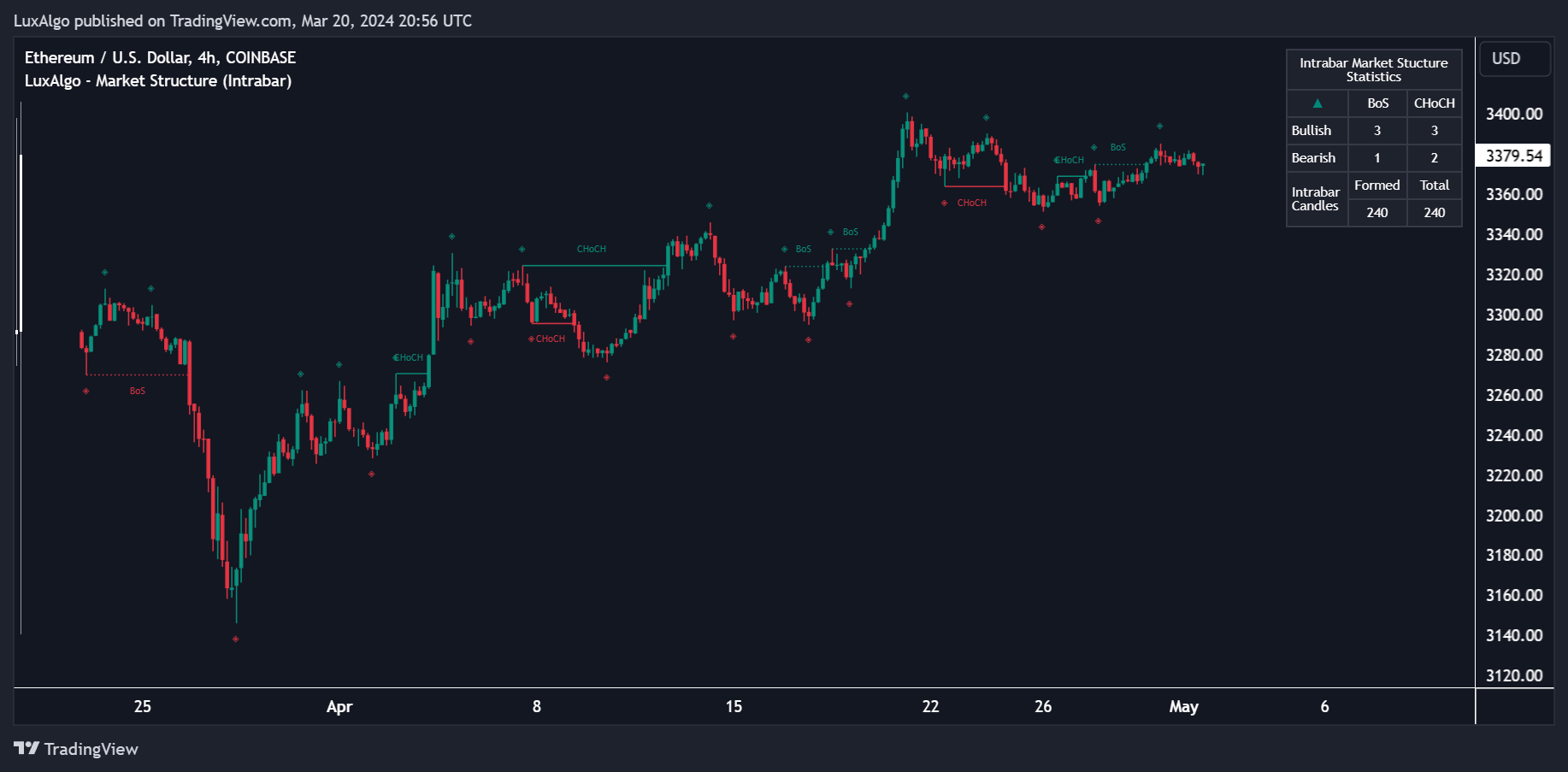Click the Intrabar Market Structure Statistics table title
Screen dimensions: 1568x772
tap(1373, 70)
